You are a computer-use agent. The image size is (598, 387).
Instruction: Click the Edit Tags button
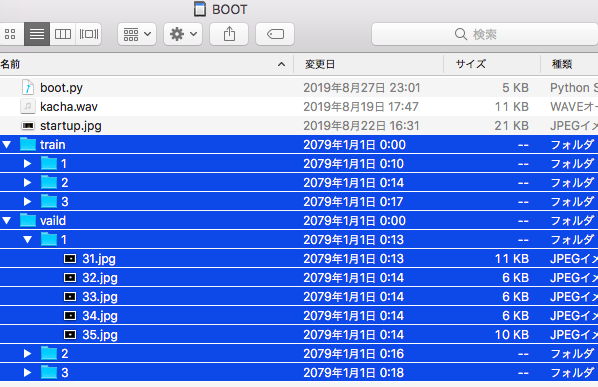click(275, 34)
